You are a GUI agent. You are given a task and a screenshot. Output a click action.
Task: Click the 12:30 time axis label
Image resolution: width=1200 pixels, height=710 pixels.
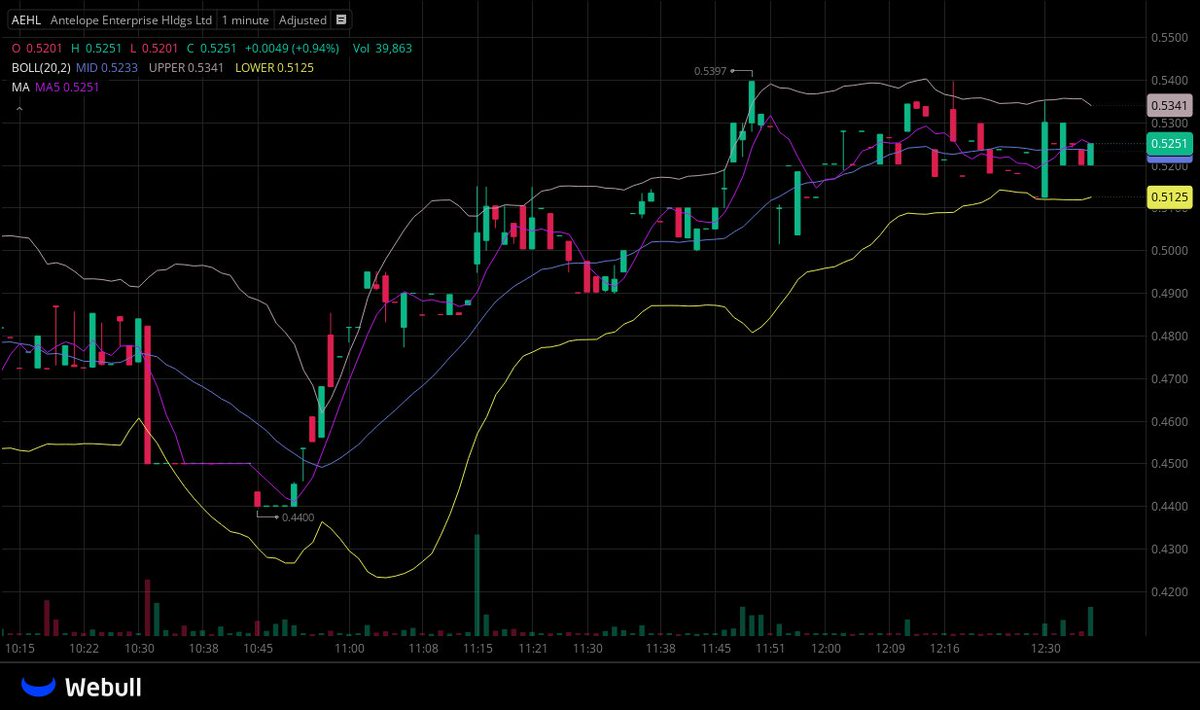(x=1044, y=649)
